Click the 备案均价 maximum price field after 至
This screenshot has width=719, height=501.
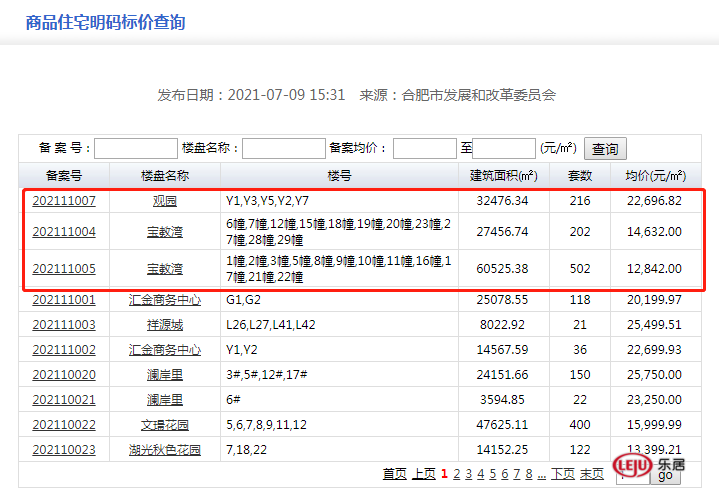pos(504,149)
